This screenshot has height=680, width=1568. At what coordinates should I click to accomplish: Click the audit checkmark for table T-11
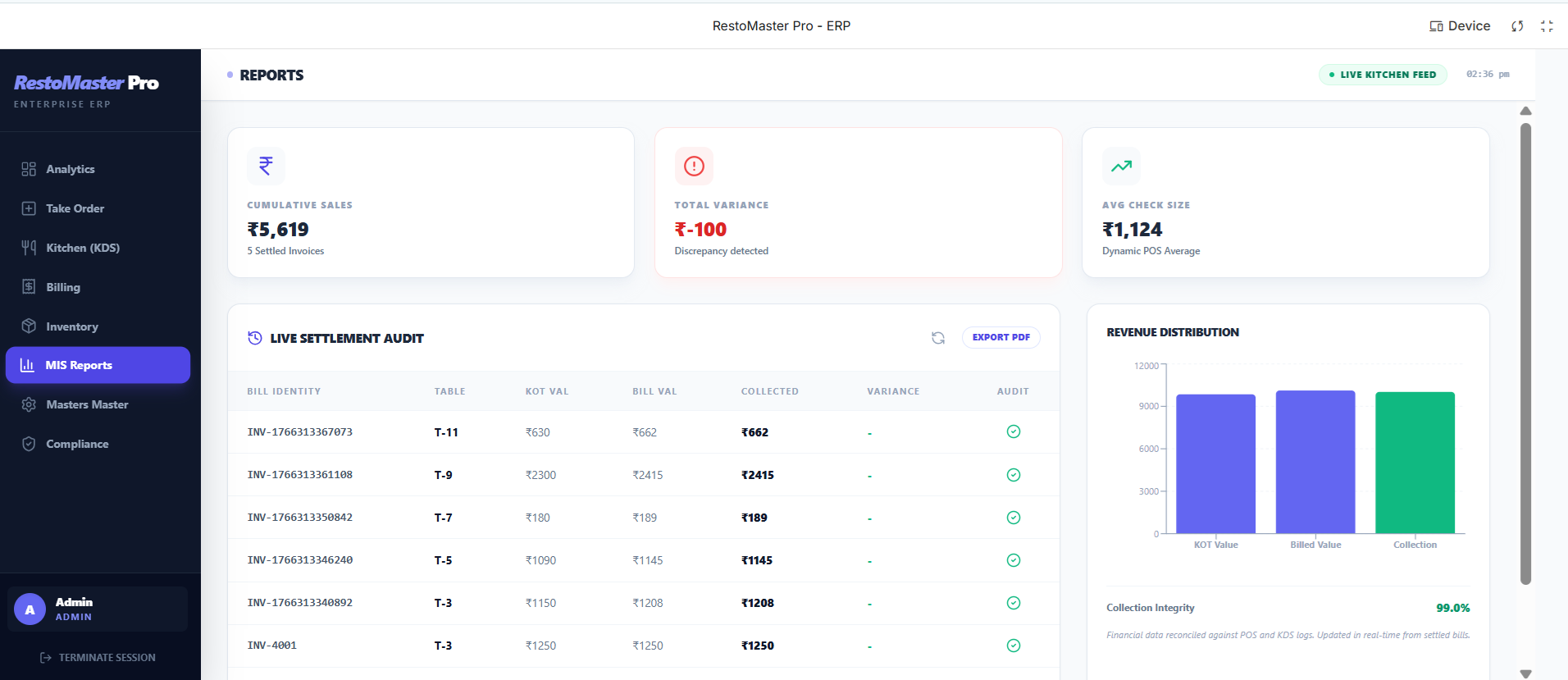[1014, 431]
